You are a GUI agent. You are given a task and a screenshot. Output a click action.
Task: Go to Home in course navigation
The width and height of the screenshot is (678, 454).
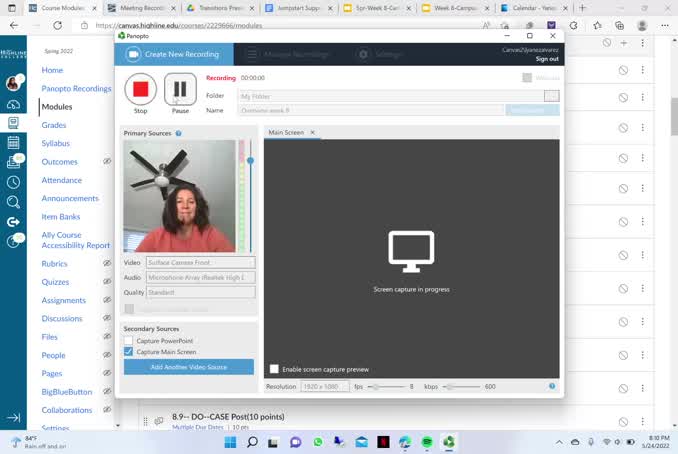point(52,70)
